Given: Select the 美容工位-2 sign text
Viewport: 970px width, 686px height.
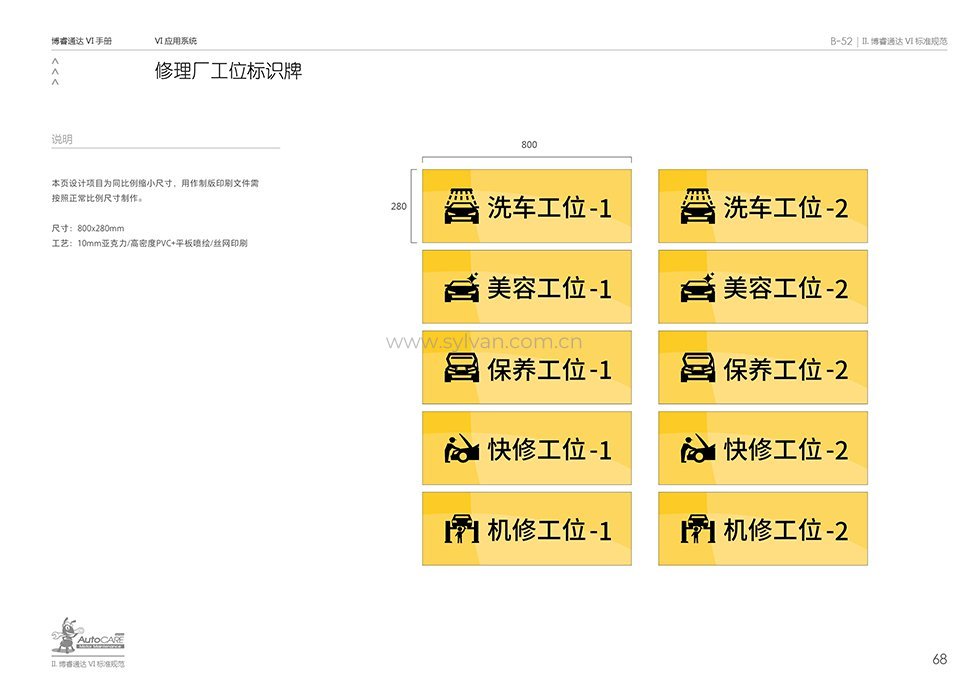Looking at the screenshot, I should click(786, 289).
